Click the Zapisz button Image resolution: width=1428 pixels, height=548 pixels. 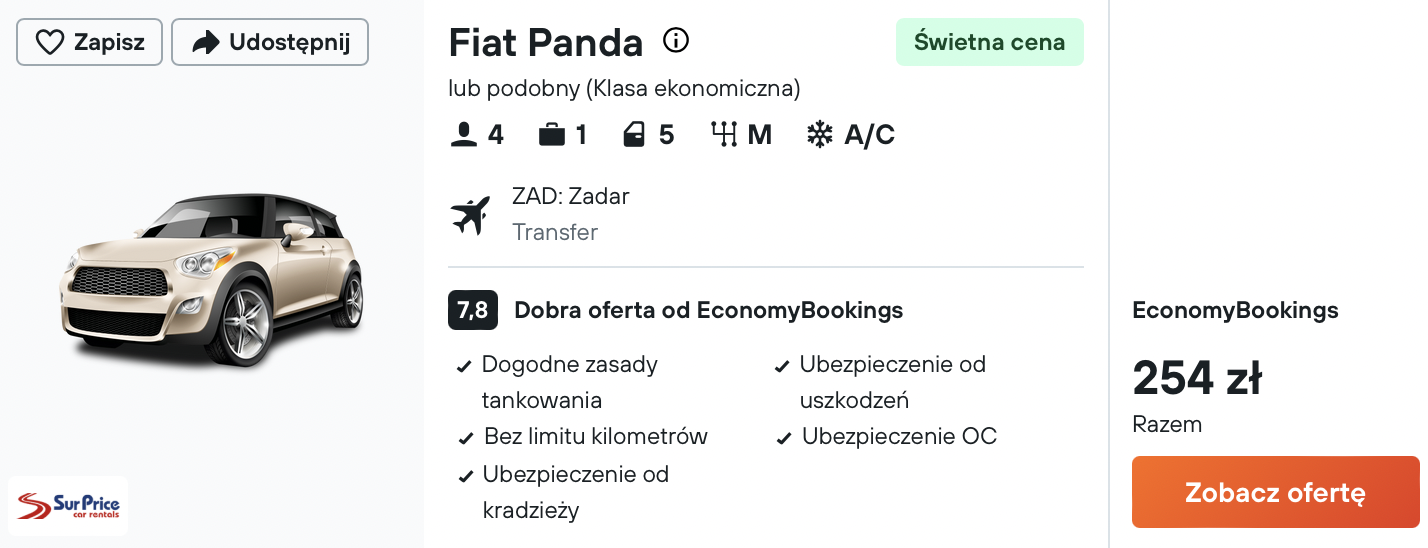(89, 42)
